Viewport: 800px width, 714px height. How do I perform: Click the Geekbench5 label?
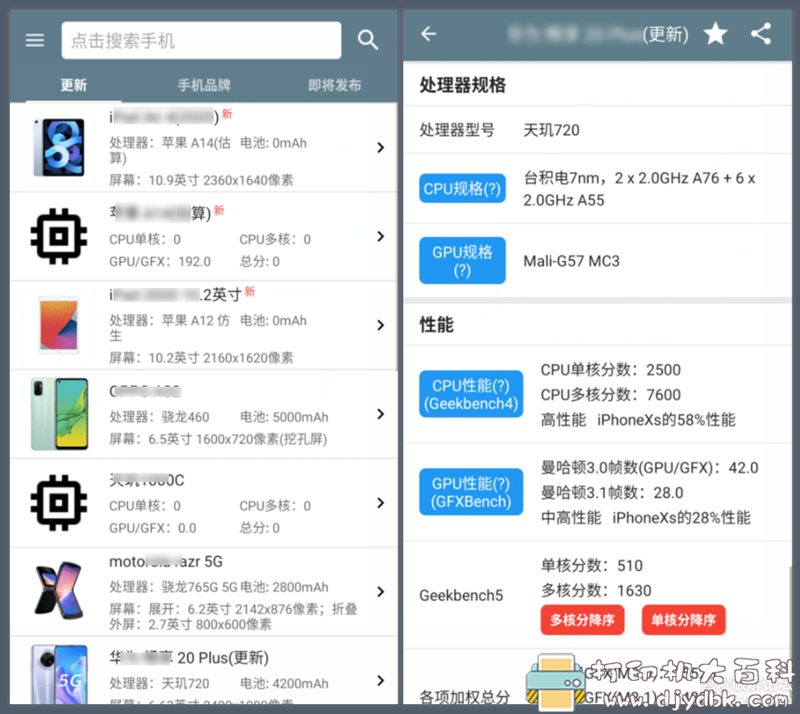tap(461, 595)
